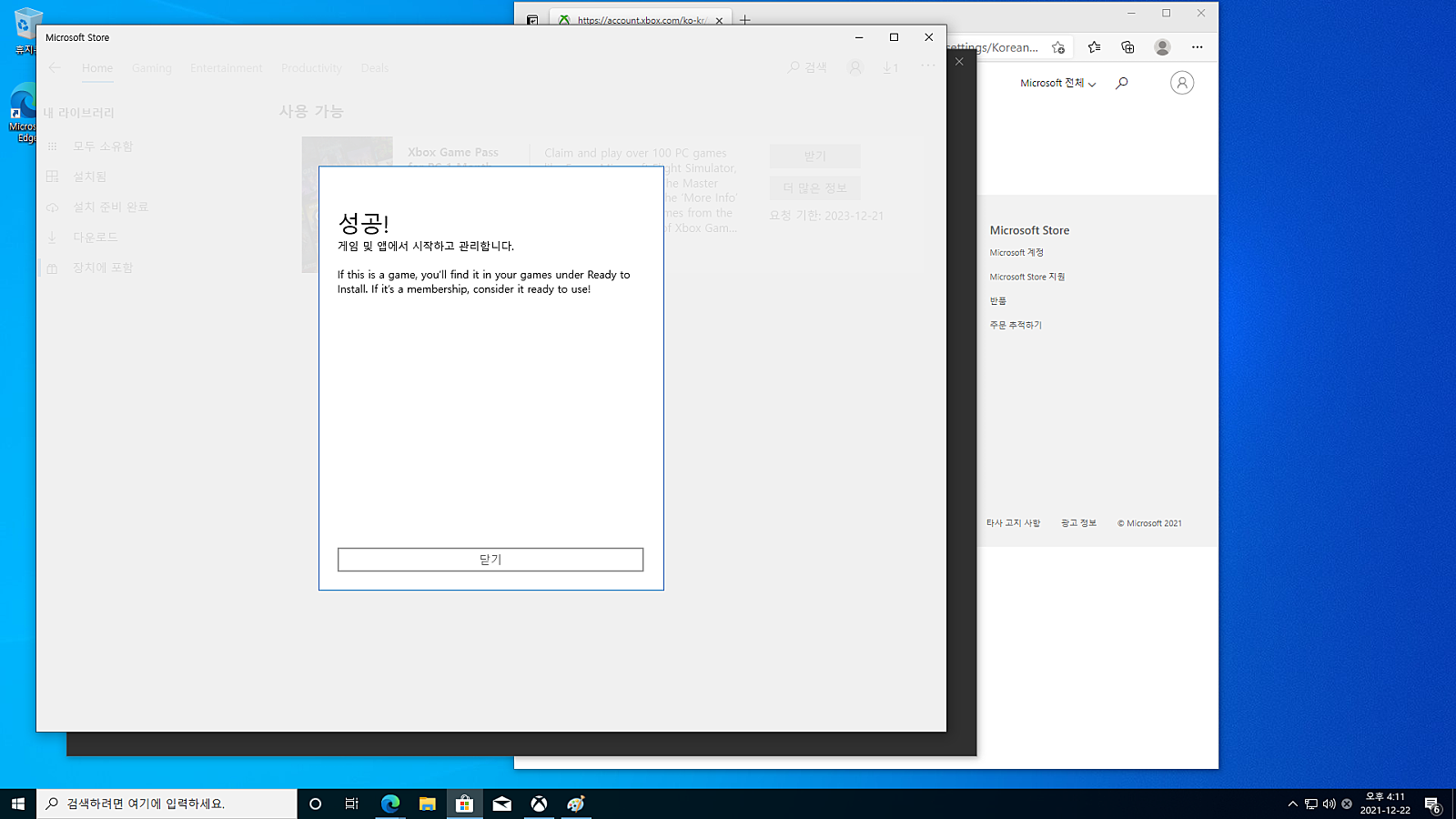Click search magnifier on Xbox page
Viewport: 1456px width, 819px height.
click(1122, 83)
